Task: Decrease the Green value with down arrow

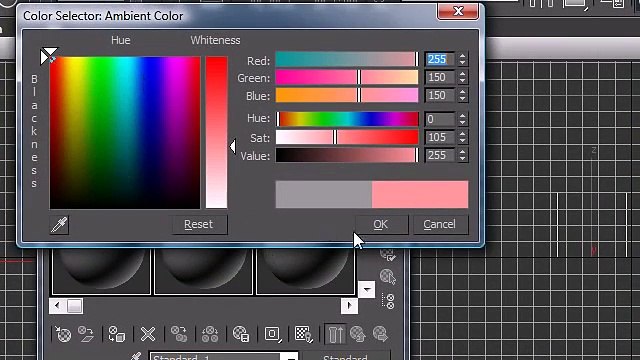Action: (462, 80)
